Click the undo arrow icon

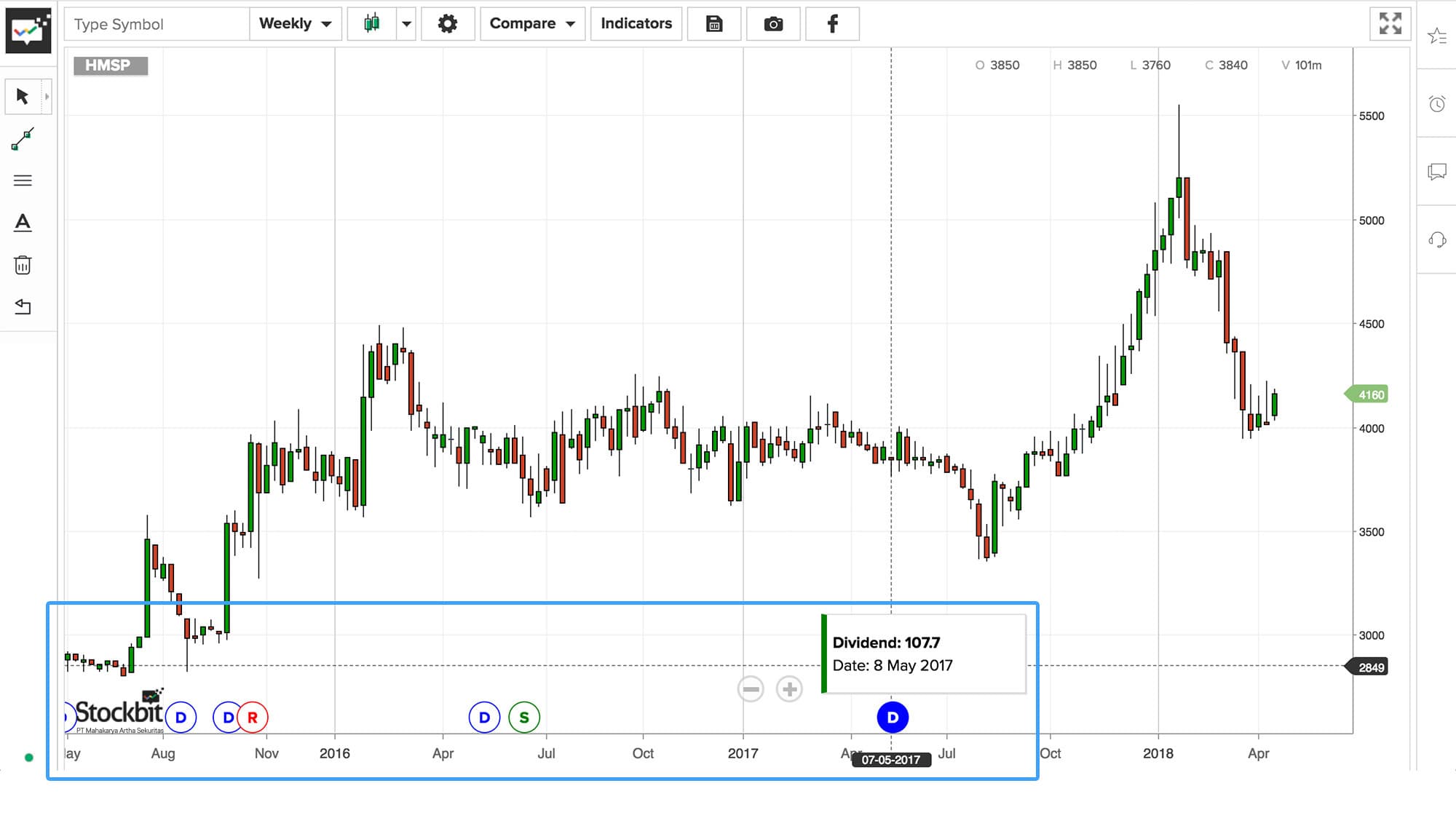[x=23, y=306]
